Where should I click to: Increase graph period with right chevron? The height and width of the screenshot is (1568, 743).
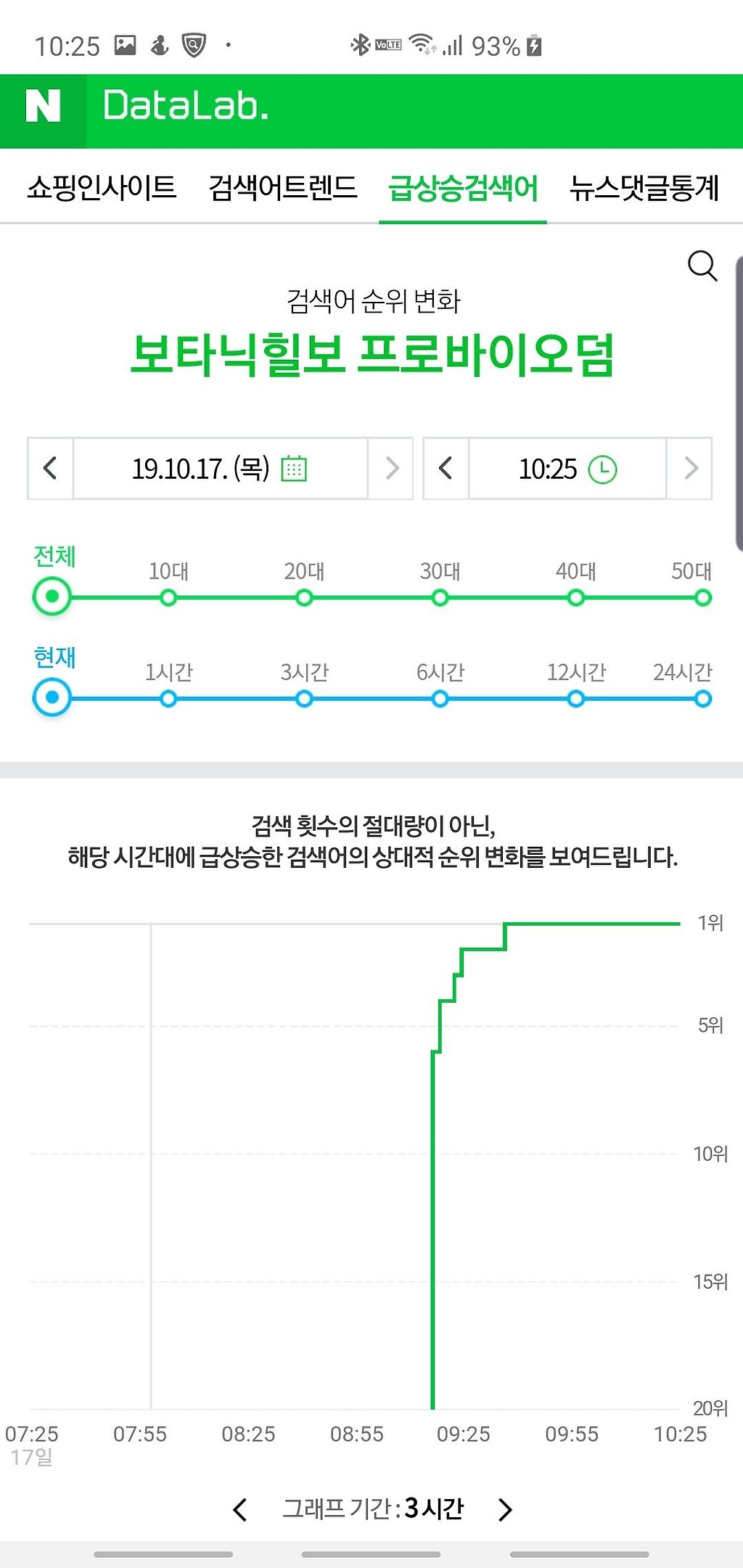506,1509
